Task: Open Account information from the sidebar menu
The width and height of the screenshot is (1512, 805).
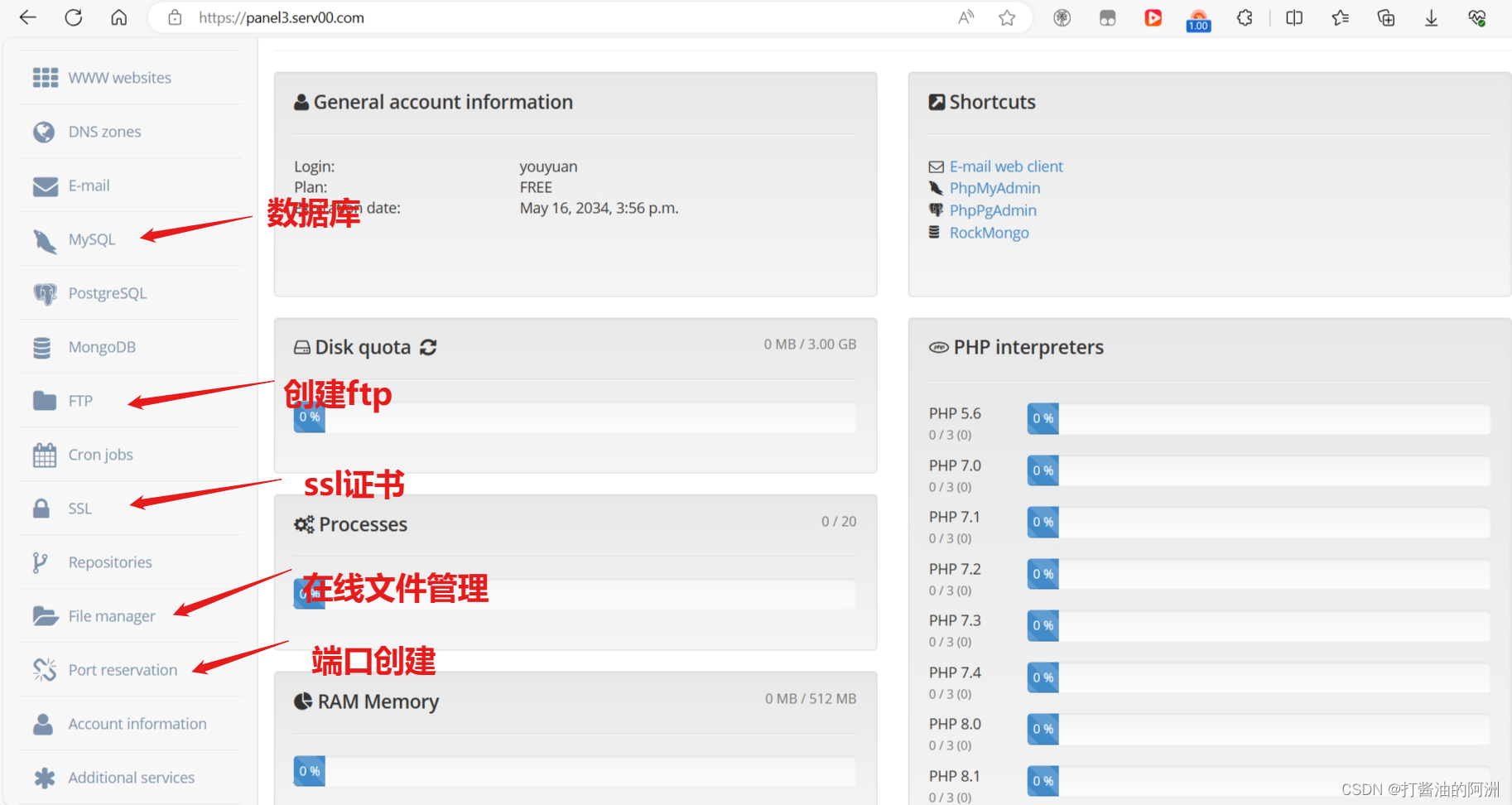Action: click(137, 723)
